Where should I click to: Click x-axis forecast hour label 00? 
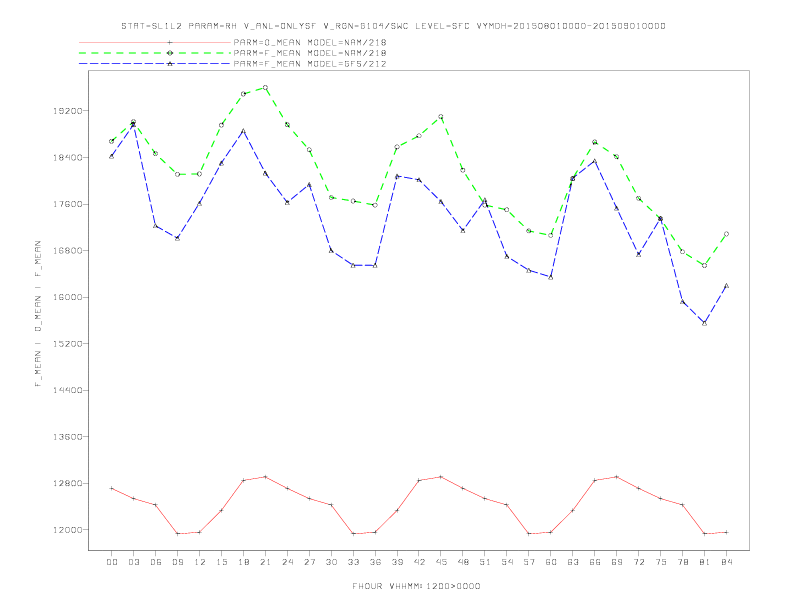112,562
